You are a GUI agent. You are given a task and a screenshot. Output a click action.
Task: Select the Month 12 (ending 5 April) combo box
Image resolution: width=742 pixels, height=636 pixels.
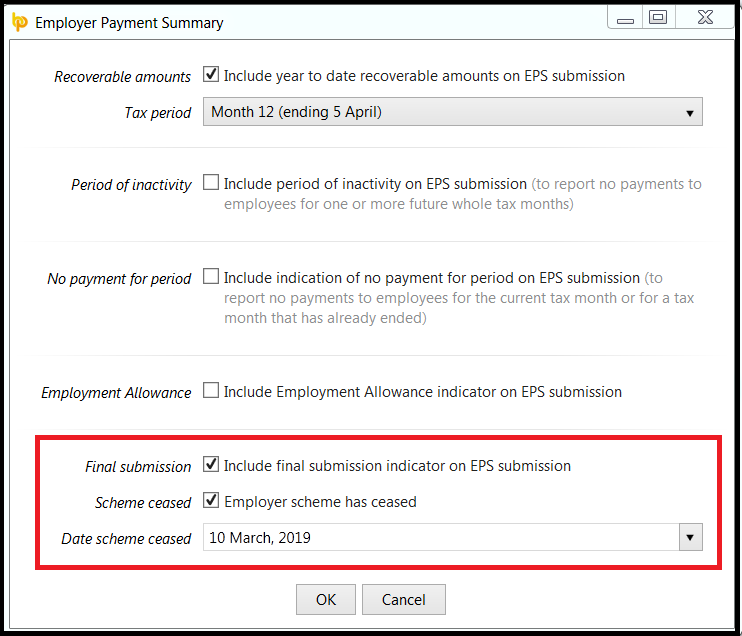coord(452,112)
